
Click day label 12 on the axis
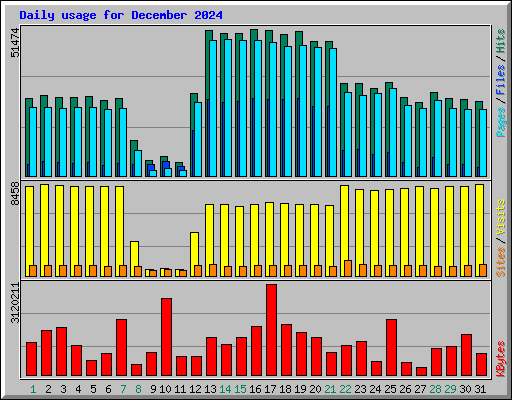pyautogui.click(x=195, y=389)
